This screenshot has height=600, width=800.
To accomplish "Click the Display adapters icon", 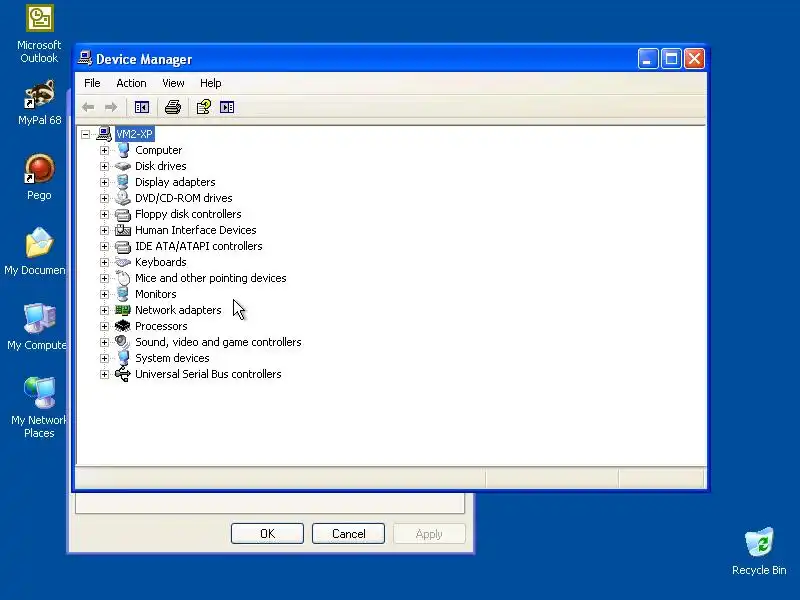I will (123, 182).
